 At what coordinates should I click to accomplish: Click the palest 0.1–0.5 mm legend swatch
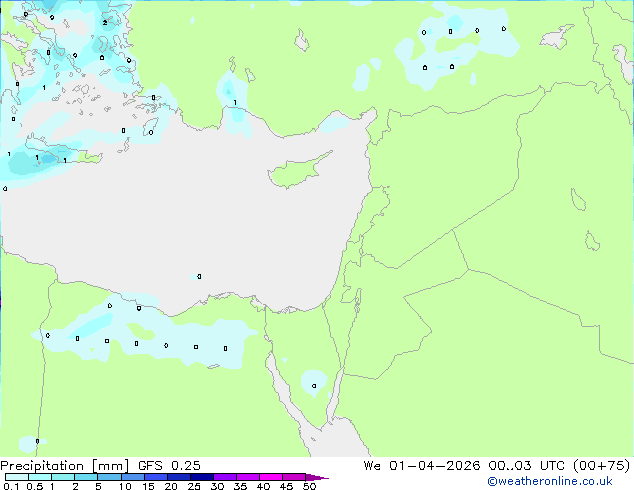pyautogui.click(x=17, y=477)
